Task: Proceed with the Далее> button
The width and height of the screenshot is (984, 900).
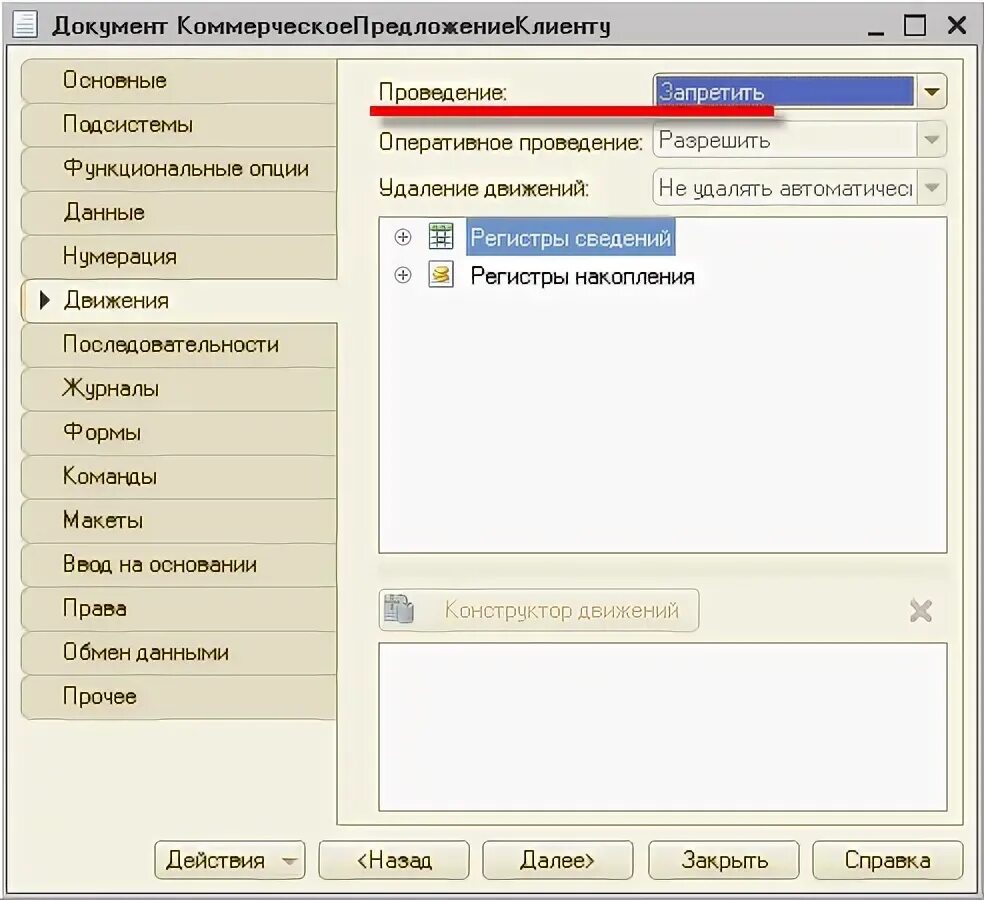Action: tap(557, 860)
